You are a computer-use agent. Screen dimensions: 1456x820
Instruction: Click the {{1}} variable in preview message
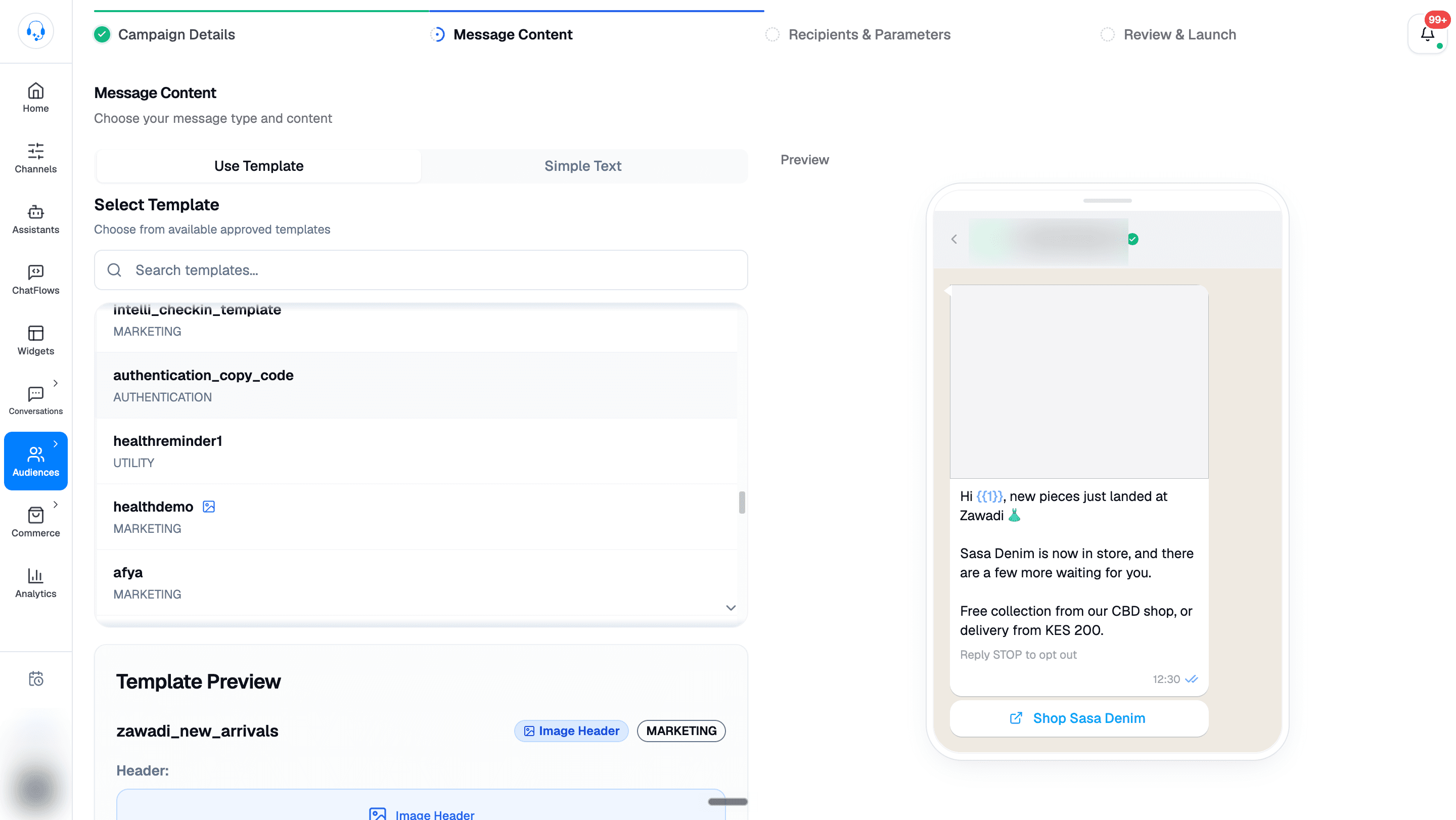989,496
